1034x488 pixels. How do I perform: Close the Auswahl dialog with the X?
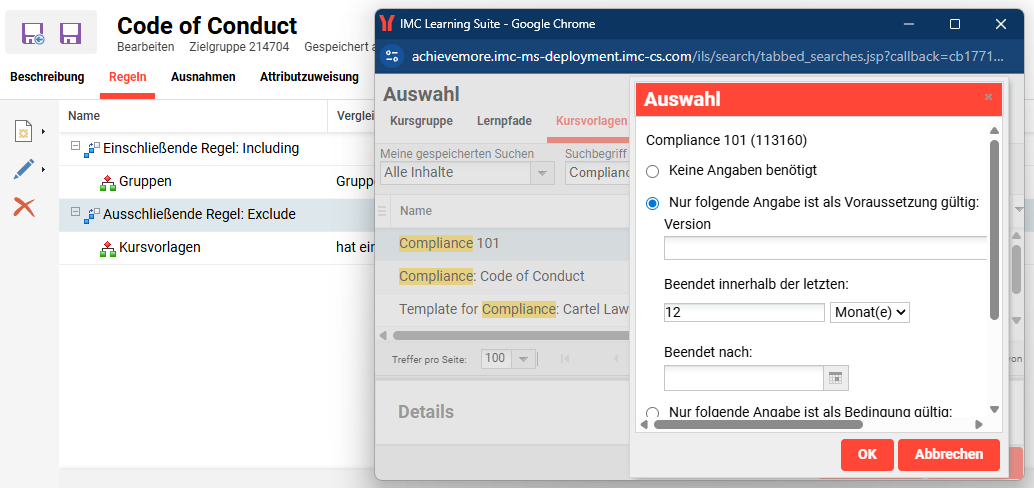[988, 98]
